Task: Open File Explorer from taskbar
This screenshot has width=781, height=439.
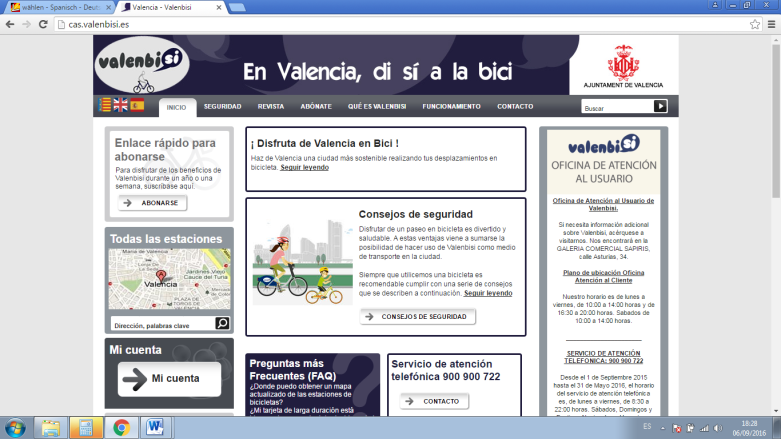Action: 51,428
